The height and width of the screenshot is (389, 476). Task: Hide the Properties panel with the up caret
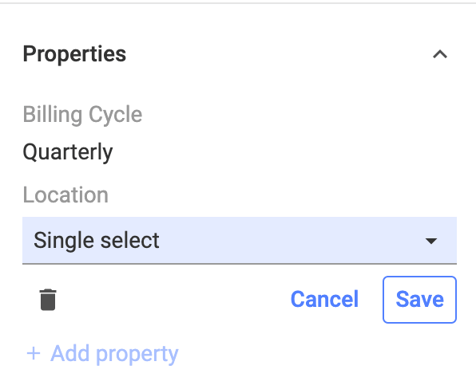coord(440,54)
